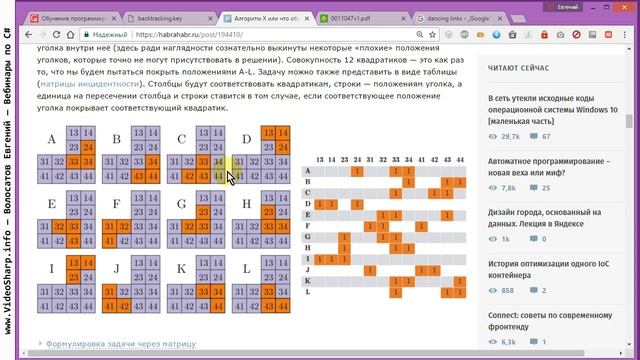Click the views eye icon by 29,7k
Image resolution: width=640 pixels, height=360 pixels.
[x=493, y=136]
